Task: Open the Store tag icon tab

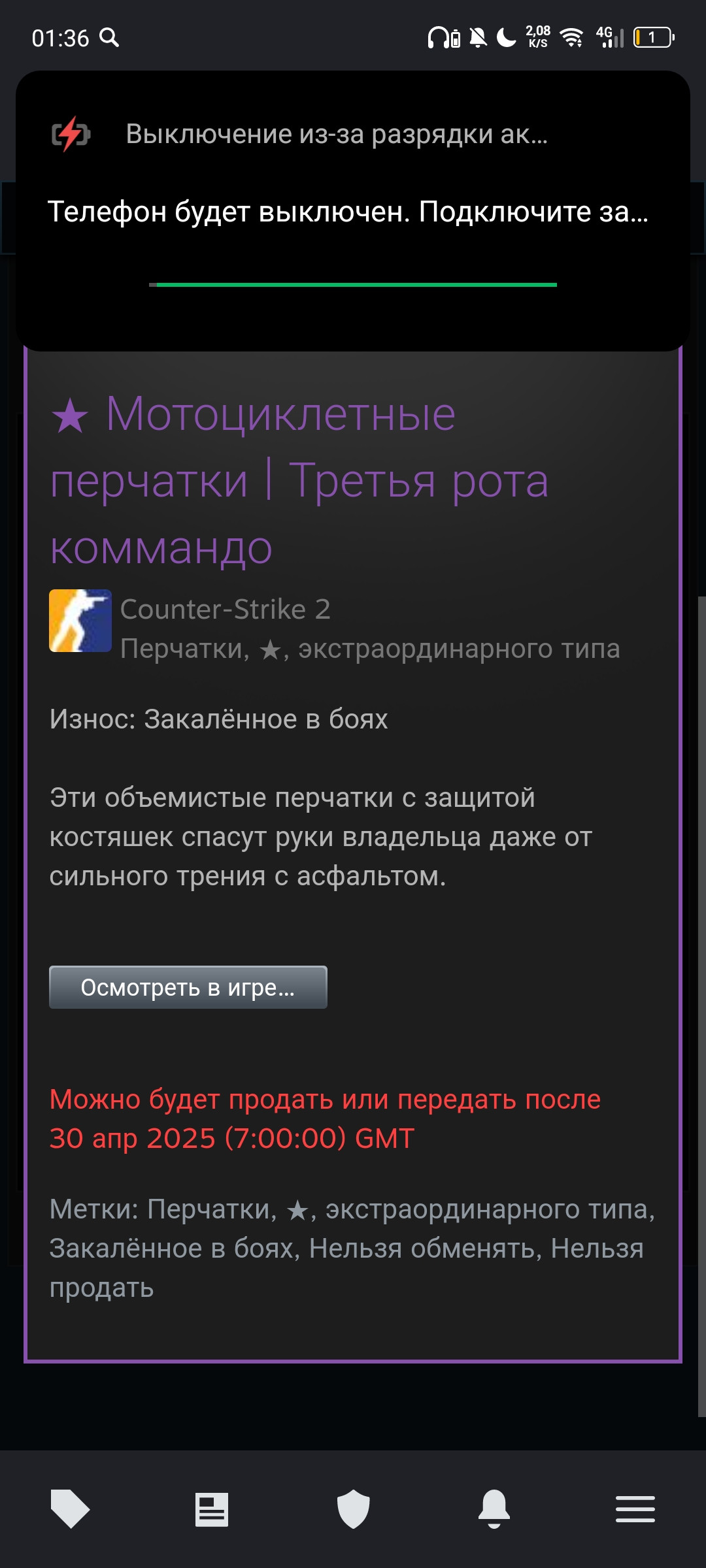Action: pyautogui.click(x=71, y=1509)
